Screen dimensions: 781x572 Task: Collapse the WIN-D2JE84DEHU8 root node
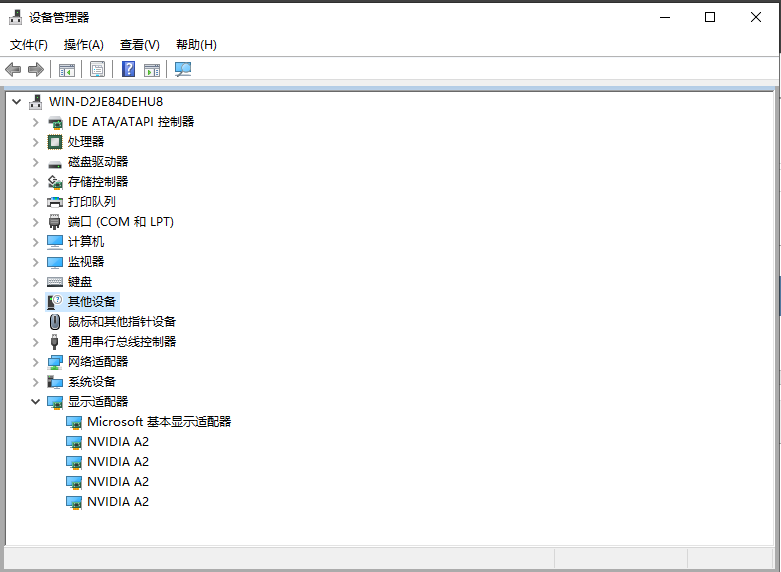(x=16, y=102)
